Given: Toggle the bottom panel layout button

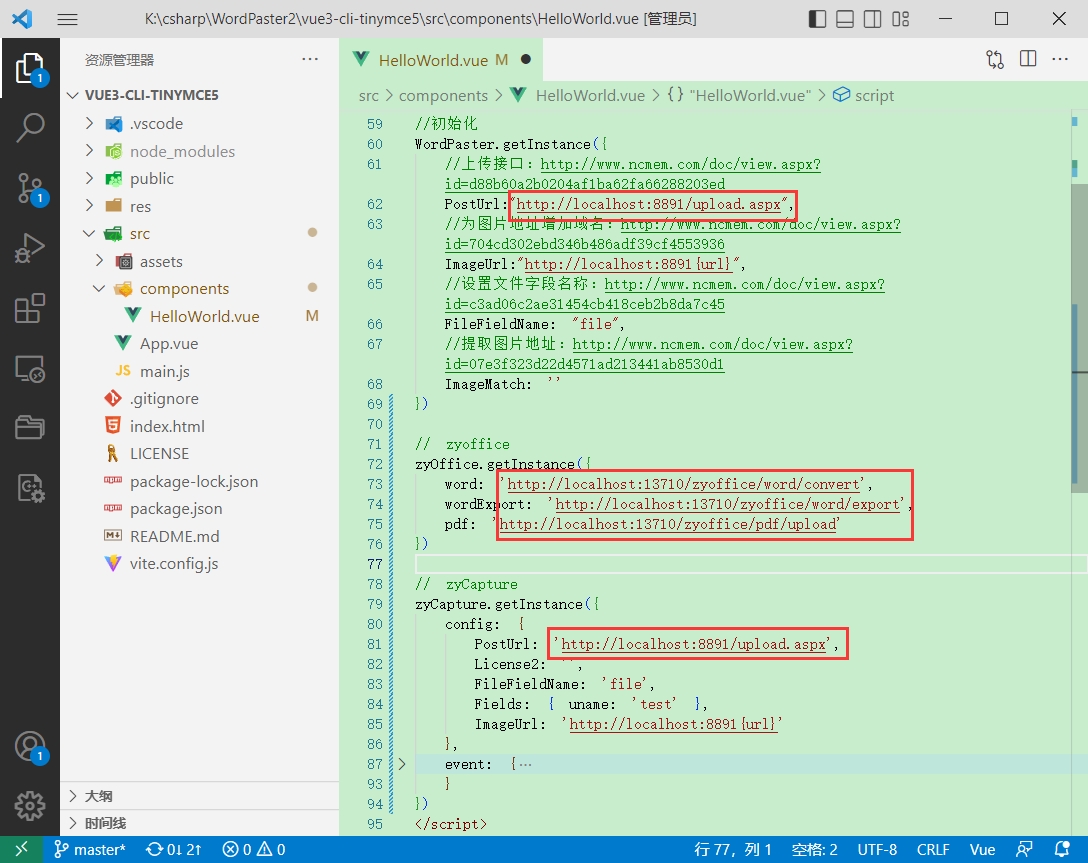Looking at the screenshot, I should [845, 19].
